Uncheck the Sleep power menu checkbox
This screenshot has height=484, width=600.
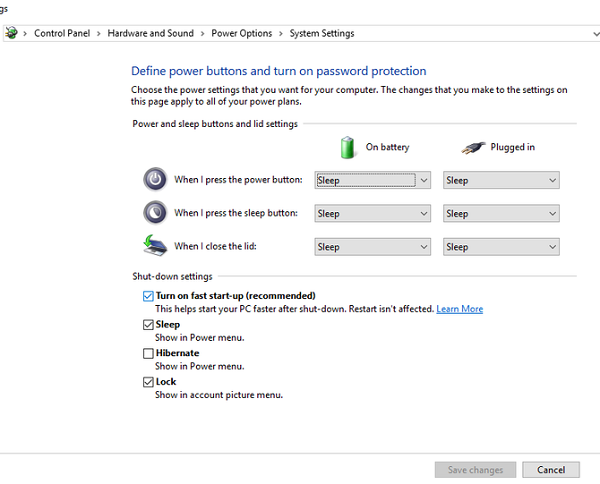(x=148, y=325)
